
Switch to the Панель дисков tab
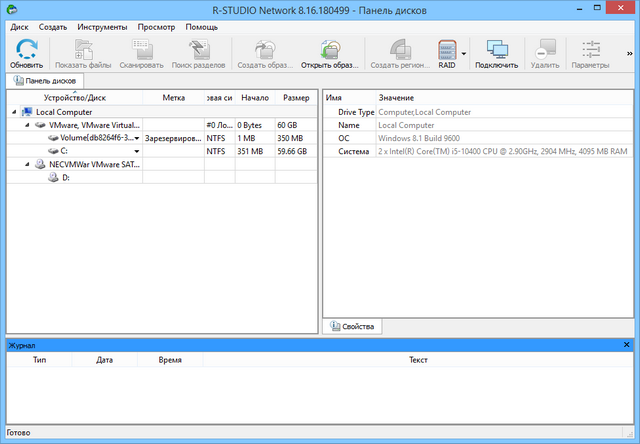[44, 81]
